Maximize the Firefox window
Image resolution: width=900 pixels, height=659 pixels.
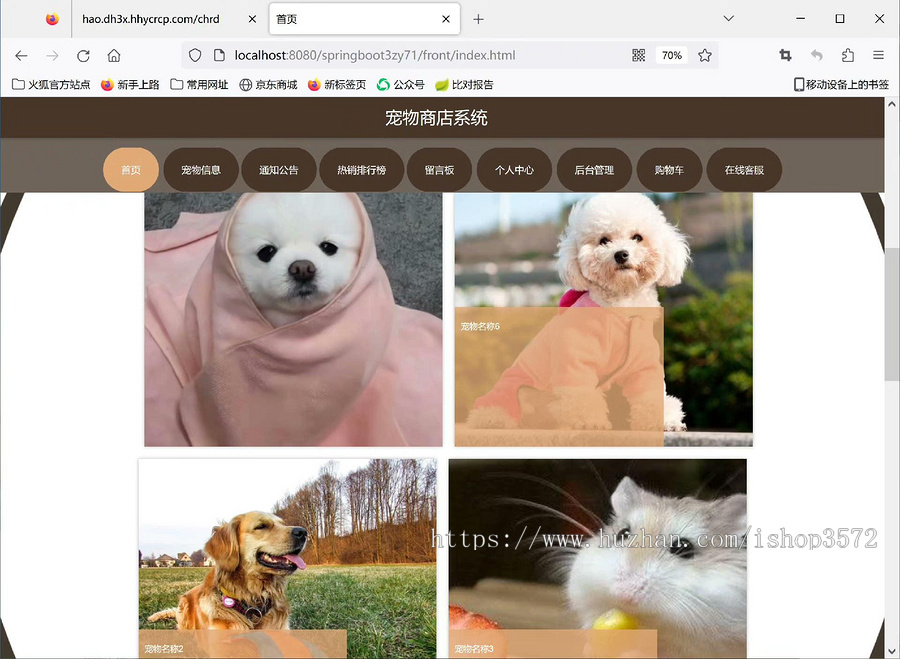[840, 18]
